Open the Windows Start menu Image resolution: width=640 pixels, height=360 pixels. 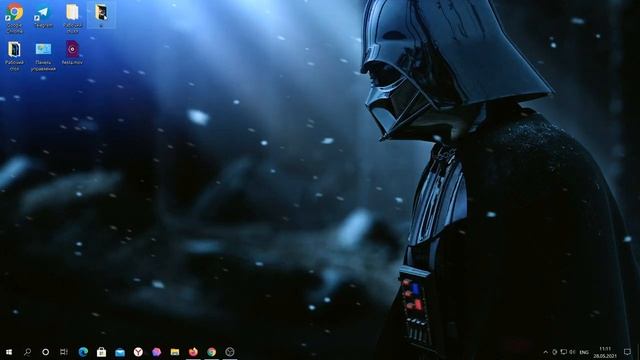pyautogui.click(x=9, y=352)
